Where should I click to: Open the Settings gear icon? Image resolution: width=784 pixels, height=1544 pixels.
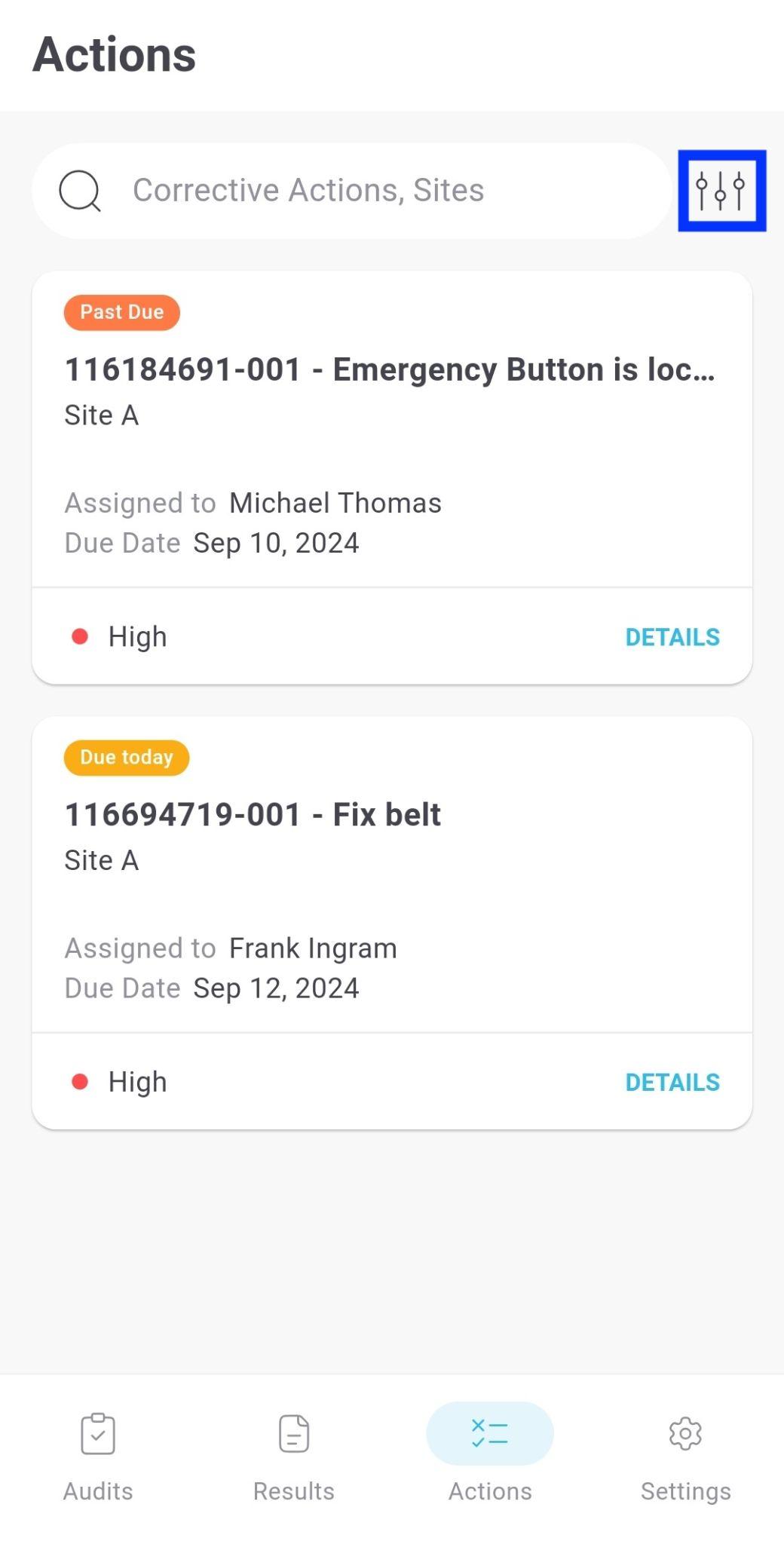[x=685, y=1433]
